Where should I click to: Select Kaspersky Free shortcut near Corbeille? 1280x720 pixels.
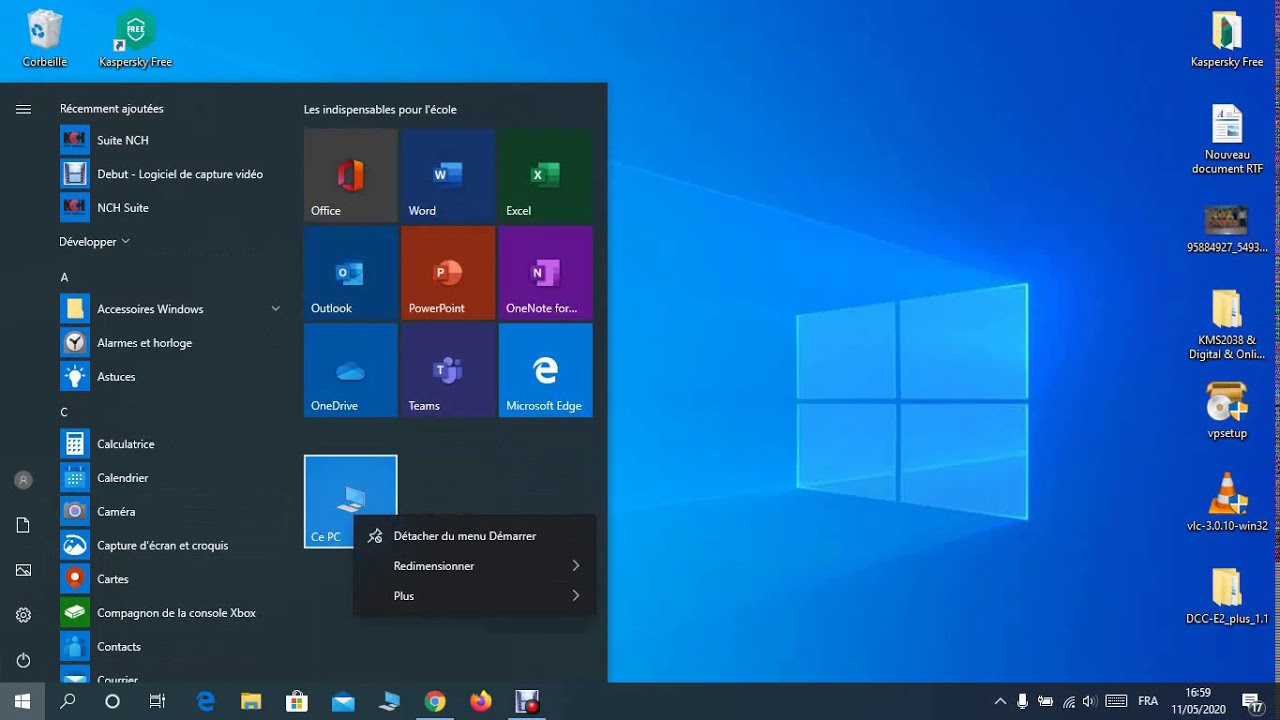(x=135, y=40)
